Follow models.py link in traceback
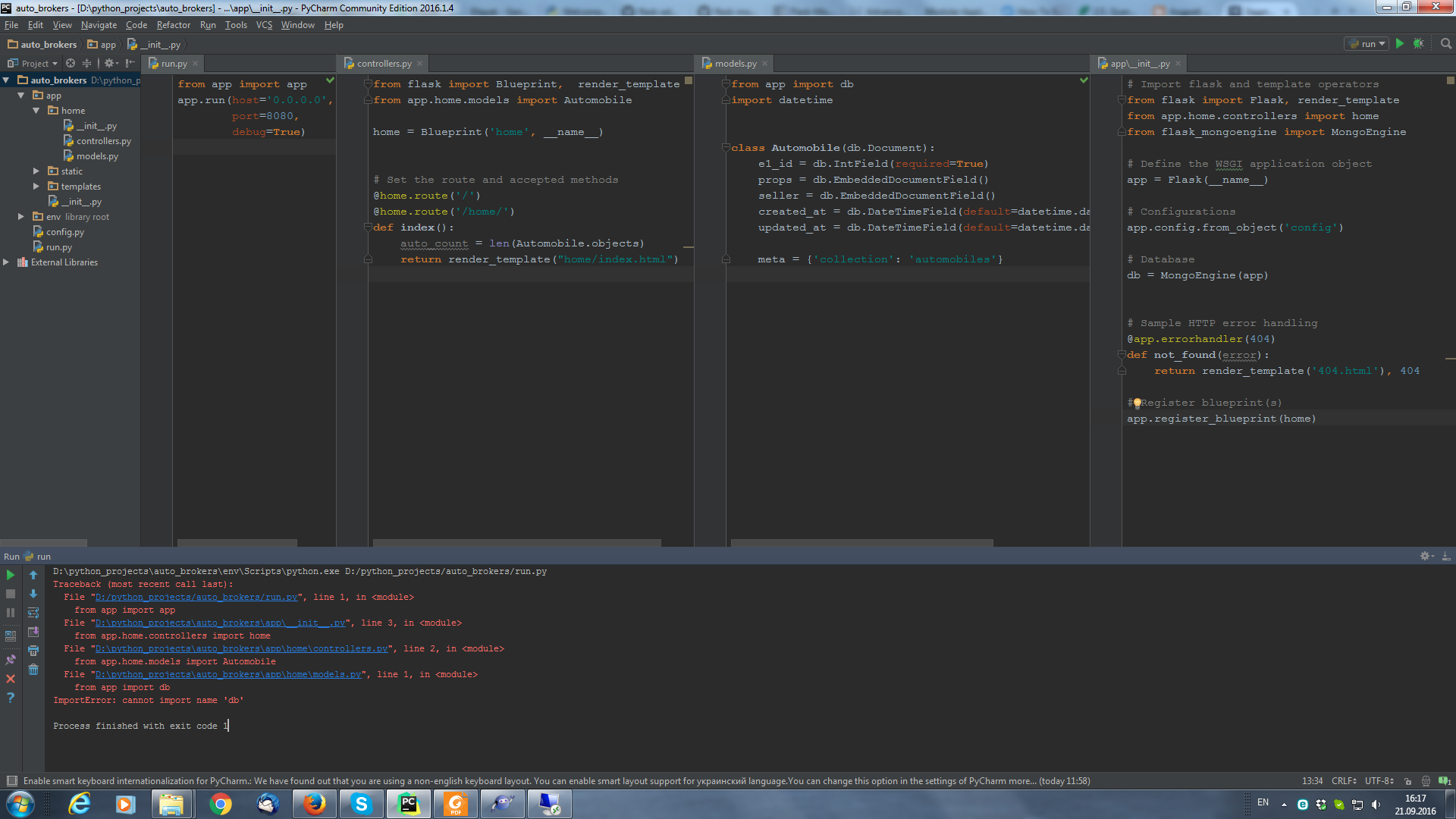Viewport: 1456px width, 819px height. (228, 675)
